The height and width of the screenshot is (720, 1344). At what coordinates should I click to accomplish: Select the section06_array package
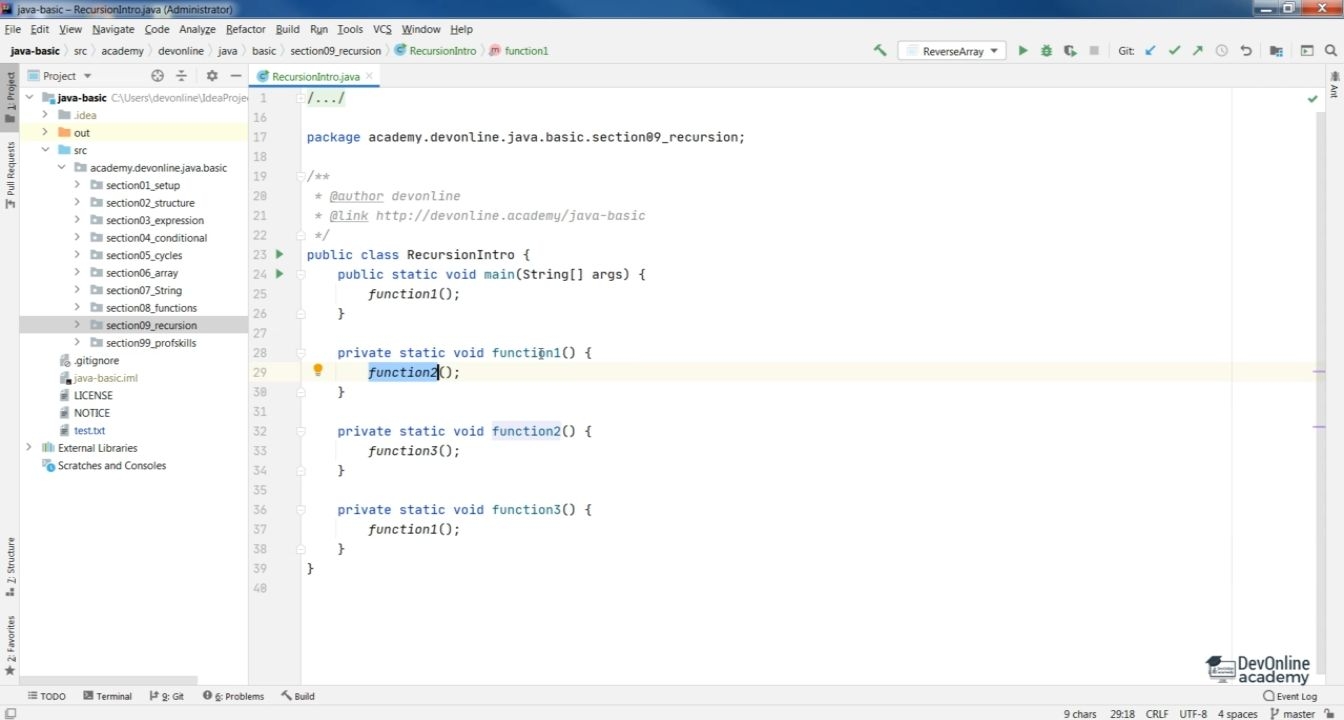(142, 273)
